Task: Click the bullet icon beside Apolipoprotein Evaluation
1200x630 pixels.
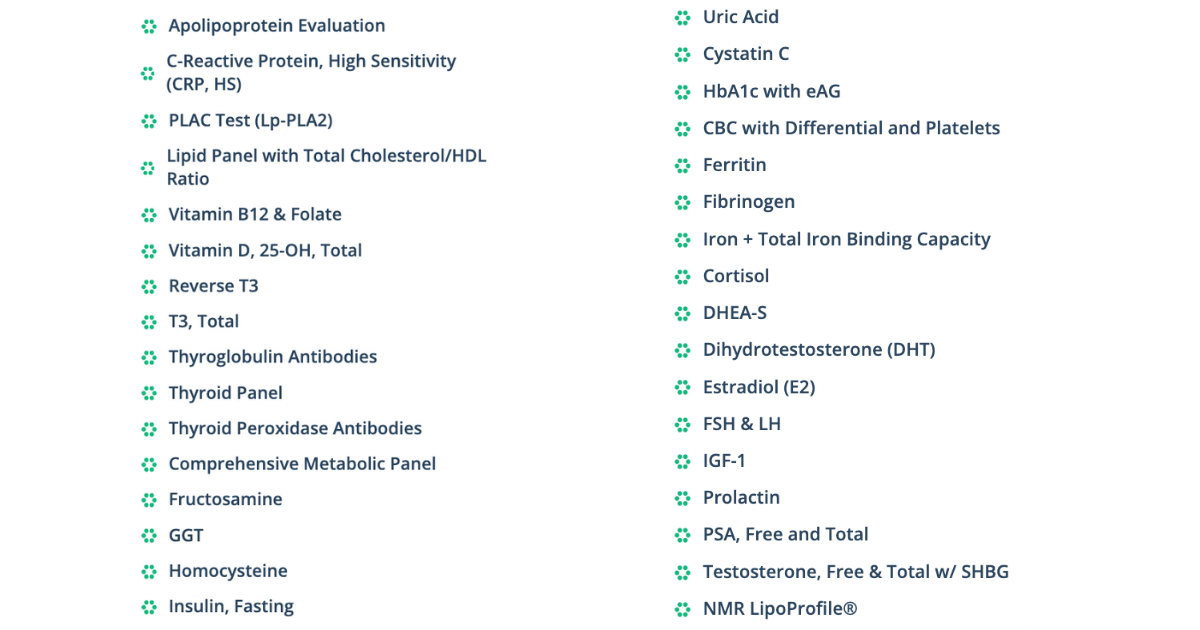Action: point(149,27)
